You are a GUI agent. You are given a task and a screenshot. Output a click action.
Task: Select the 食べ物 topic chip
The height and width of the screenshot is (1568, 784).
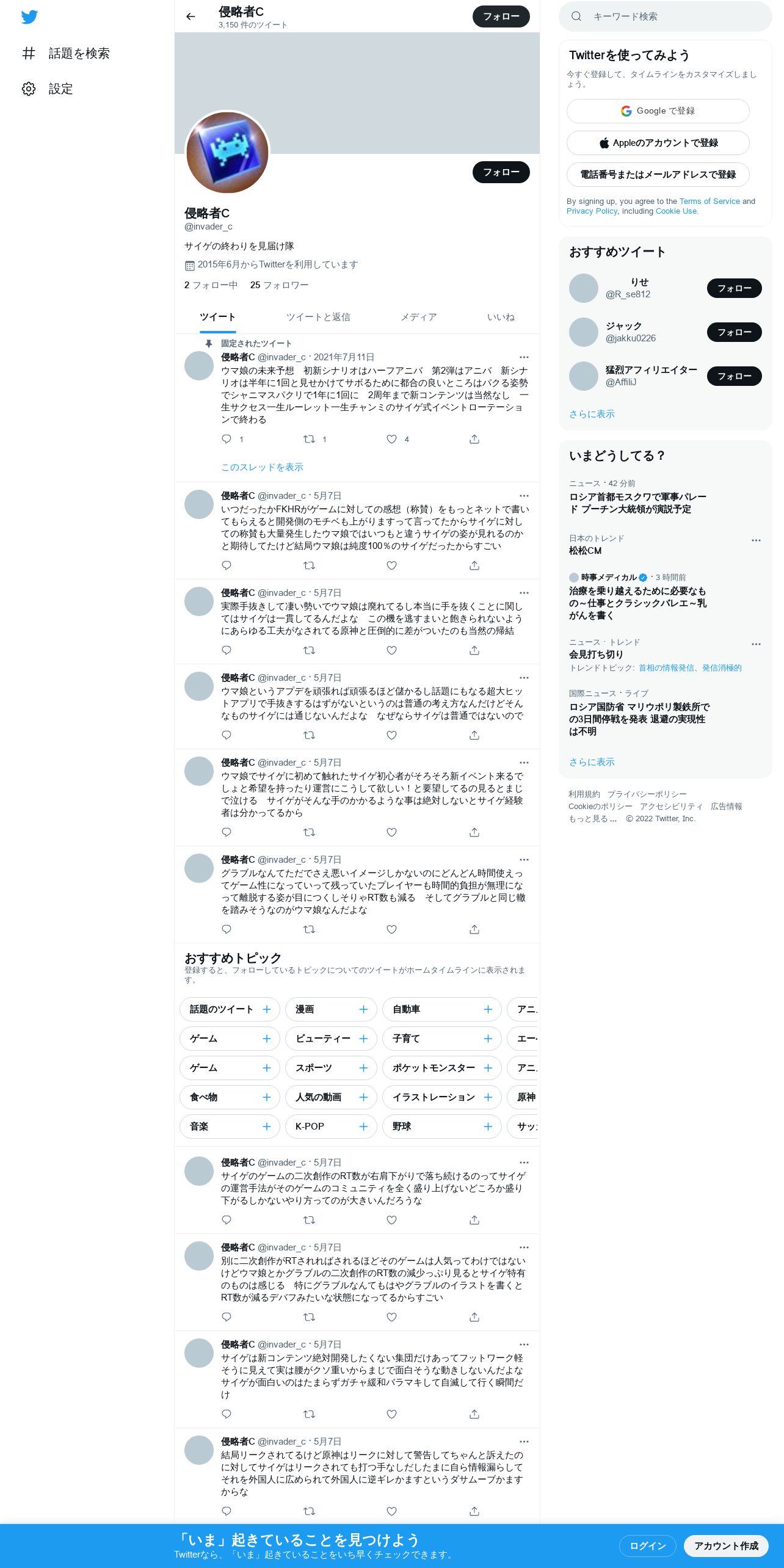[230, 1097]
